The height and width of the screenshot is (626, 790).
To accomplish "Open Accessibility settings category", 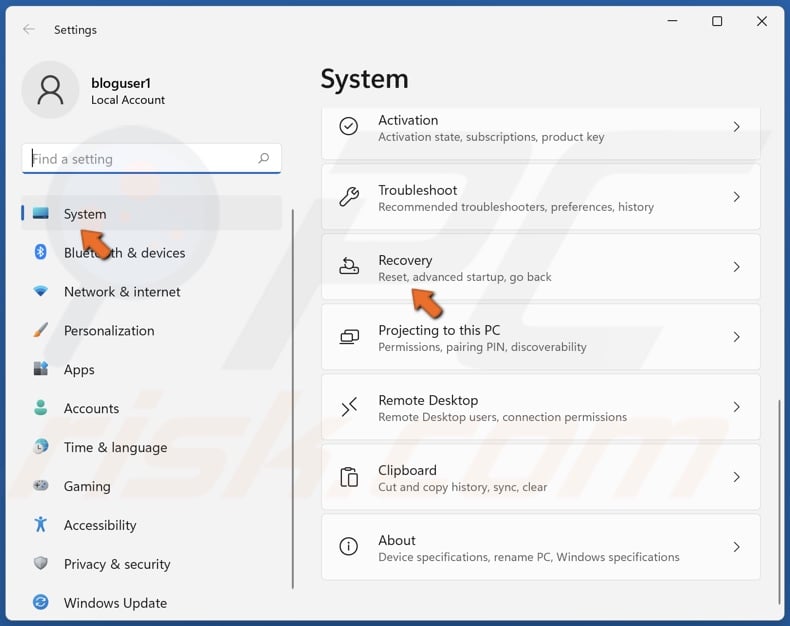I will [x=152, y=525].
